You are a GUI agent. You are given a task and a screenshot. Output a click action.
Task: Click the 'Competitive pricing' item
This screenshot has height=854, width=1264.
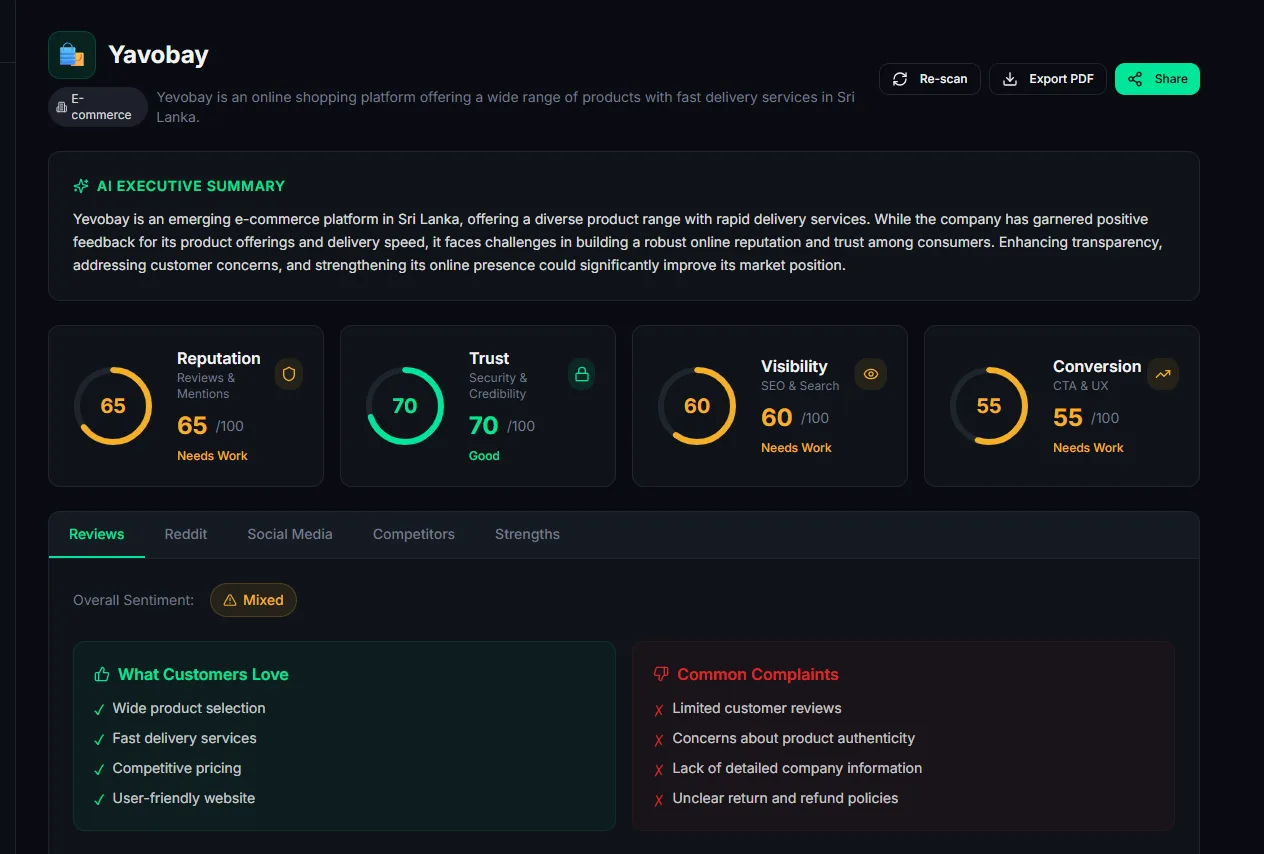coord(177,768)
